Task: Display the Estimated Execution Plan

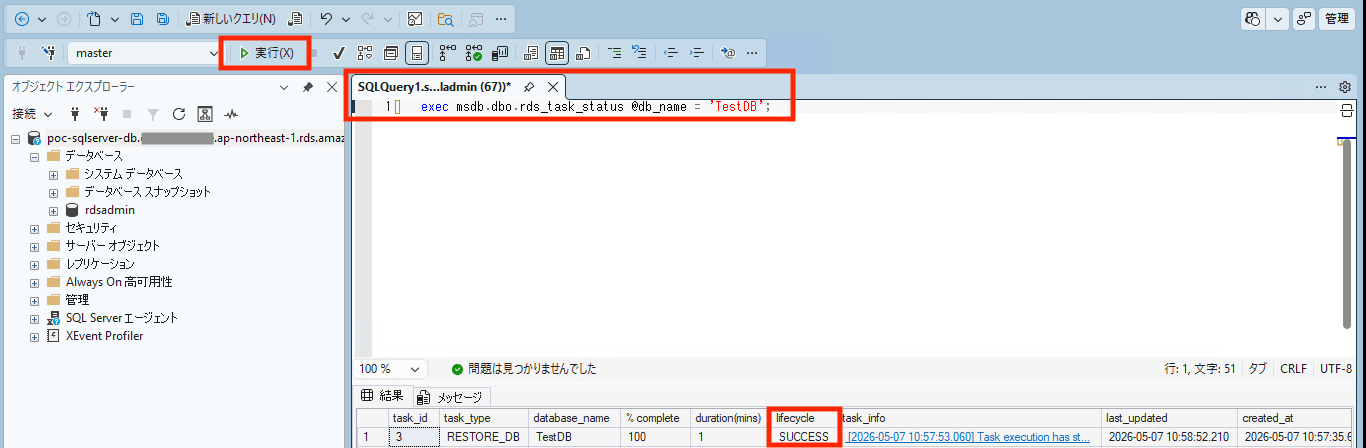Action: click(365, 52)
